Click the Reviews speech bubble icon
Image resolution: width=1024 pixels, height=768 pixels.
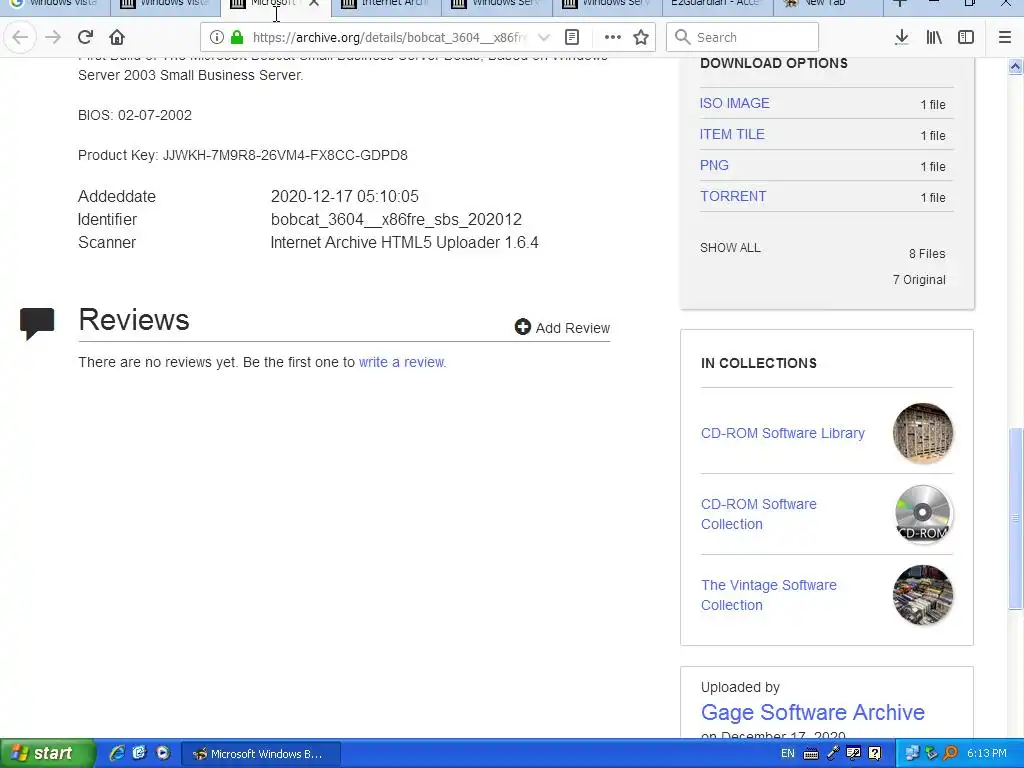pyautogui.click(x=37, y=323)
